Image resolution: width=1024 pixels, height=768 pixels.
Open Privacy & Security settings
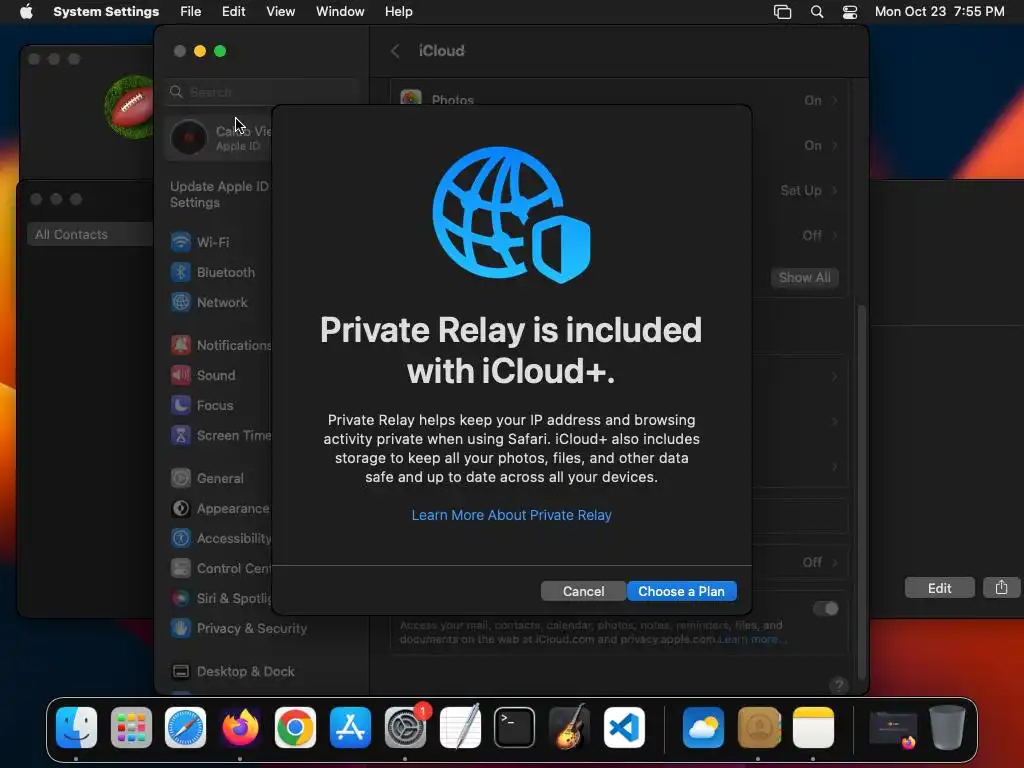[x=239, y=628]
